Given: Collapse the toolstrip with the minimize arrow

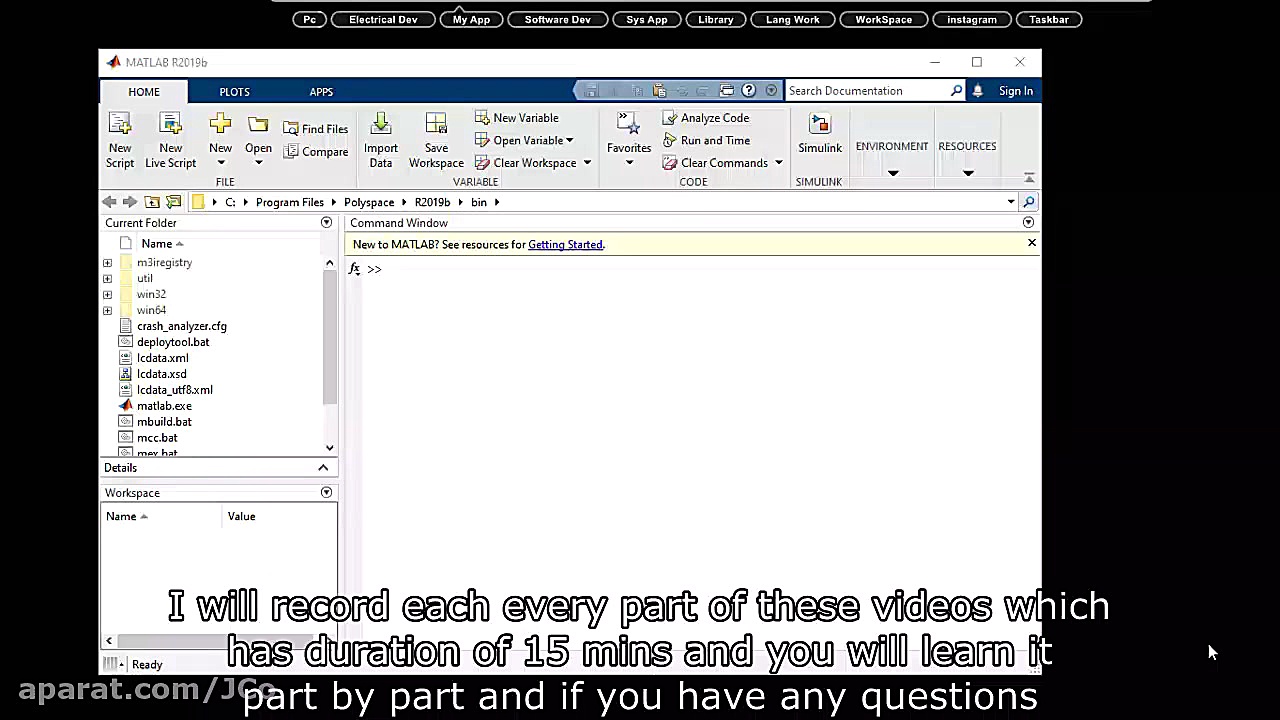Looking at the screenshot, I should click(1029, 178).
